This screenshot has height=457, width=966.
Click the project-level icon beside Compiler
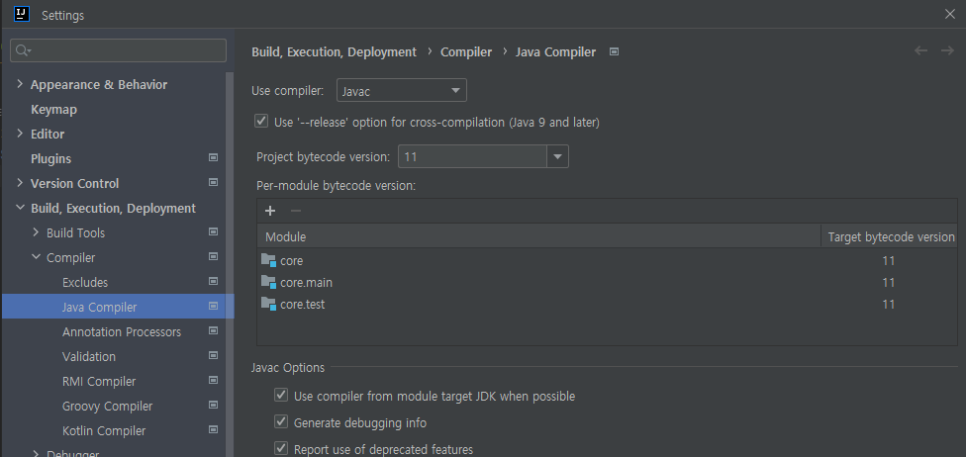213,257
